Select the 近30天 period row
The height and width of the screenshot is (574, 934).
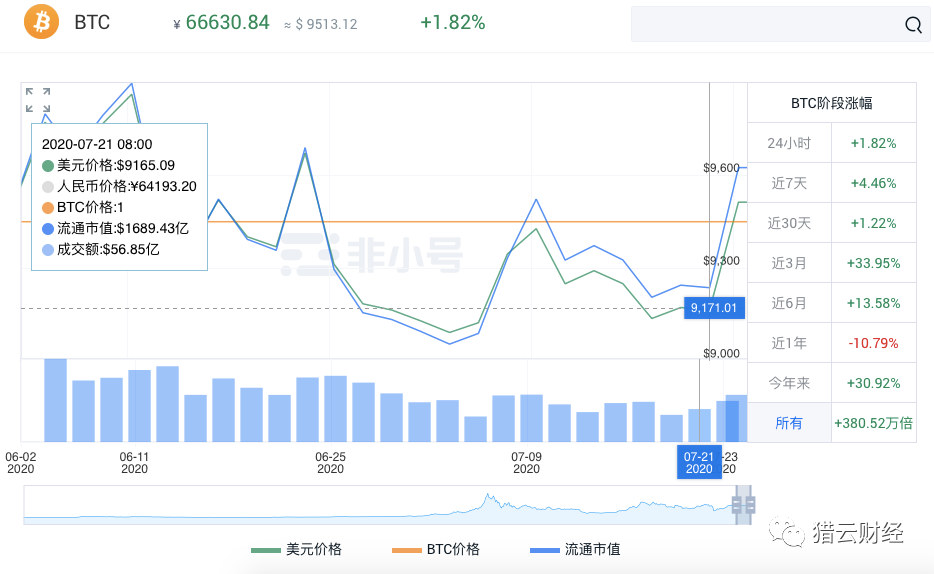[832, 223]
